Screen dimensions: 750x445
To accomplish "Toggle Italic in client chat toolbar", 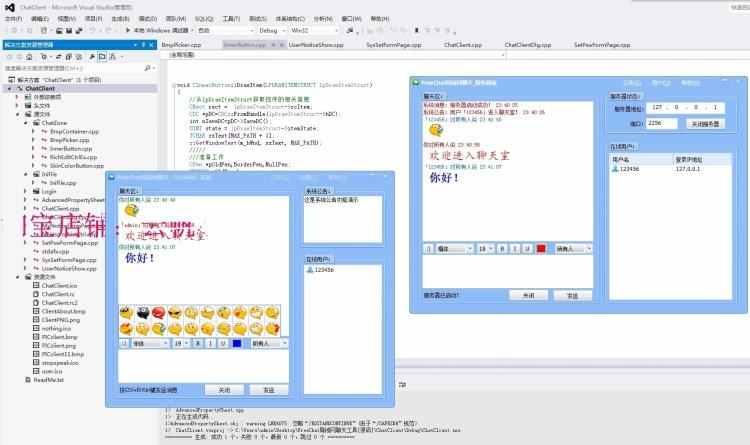I will pyautogui.click(x=210, y=343).
